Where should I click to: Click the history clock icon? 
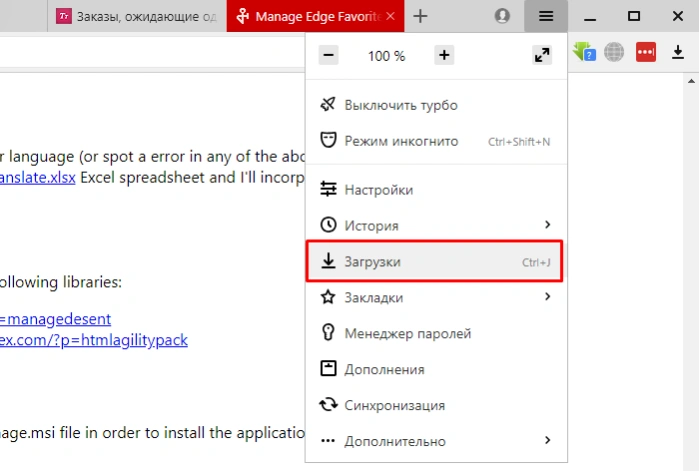pos(329,225)
